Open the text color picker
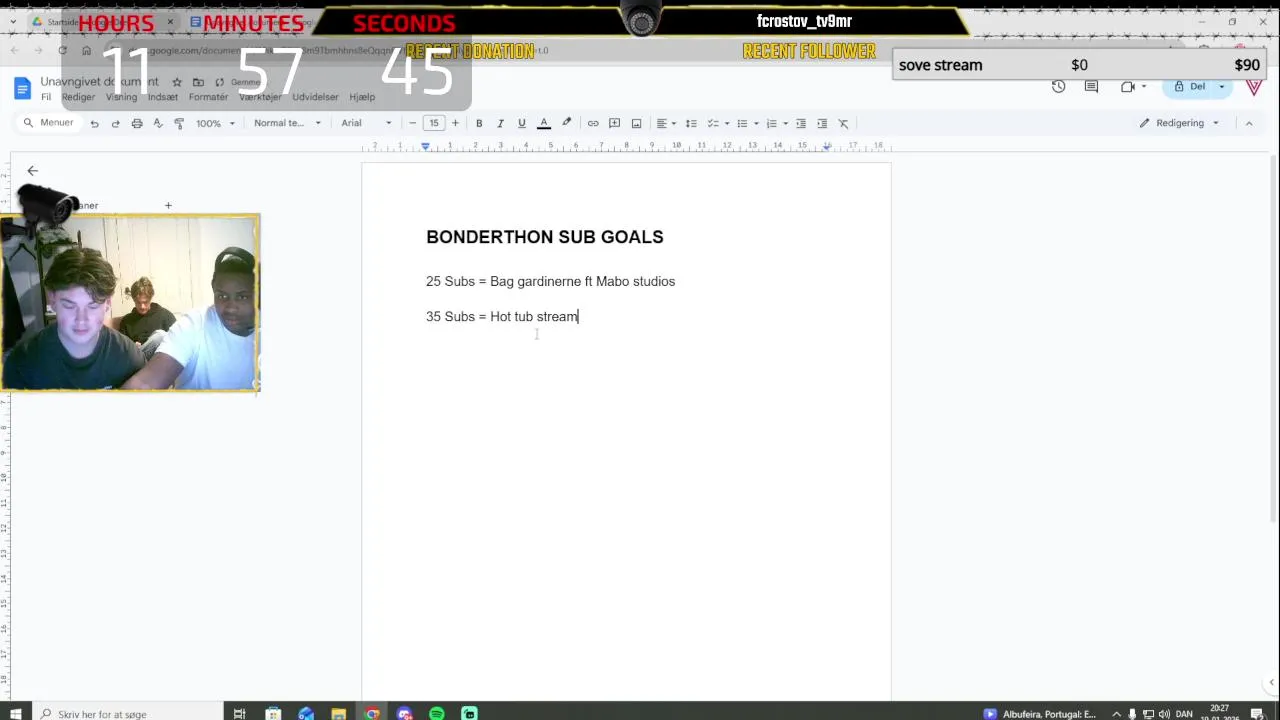The height and width of the screenshot is (720, 1280). point(544,123)
